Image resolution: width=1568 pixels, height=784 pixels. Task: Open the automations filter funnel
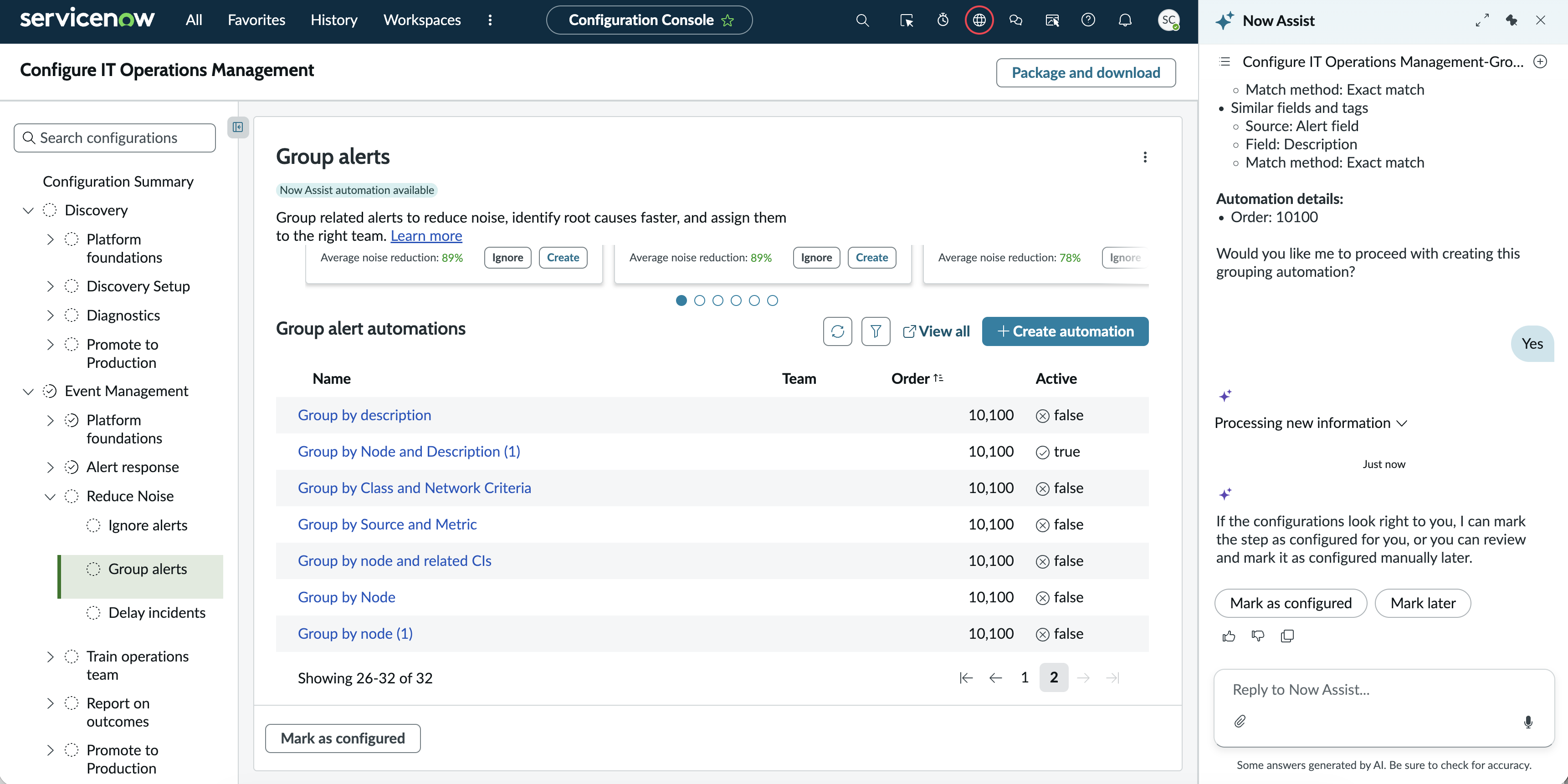pyautogui.click(x=875, y=331)
